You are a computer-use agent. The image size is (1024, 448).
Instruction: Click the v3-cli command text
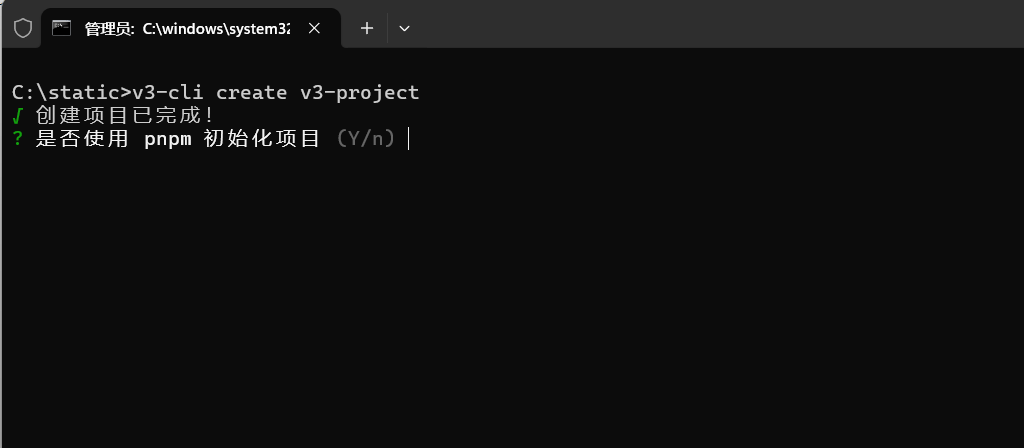point(168,93)
